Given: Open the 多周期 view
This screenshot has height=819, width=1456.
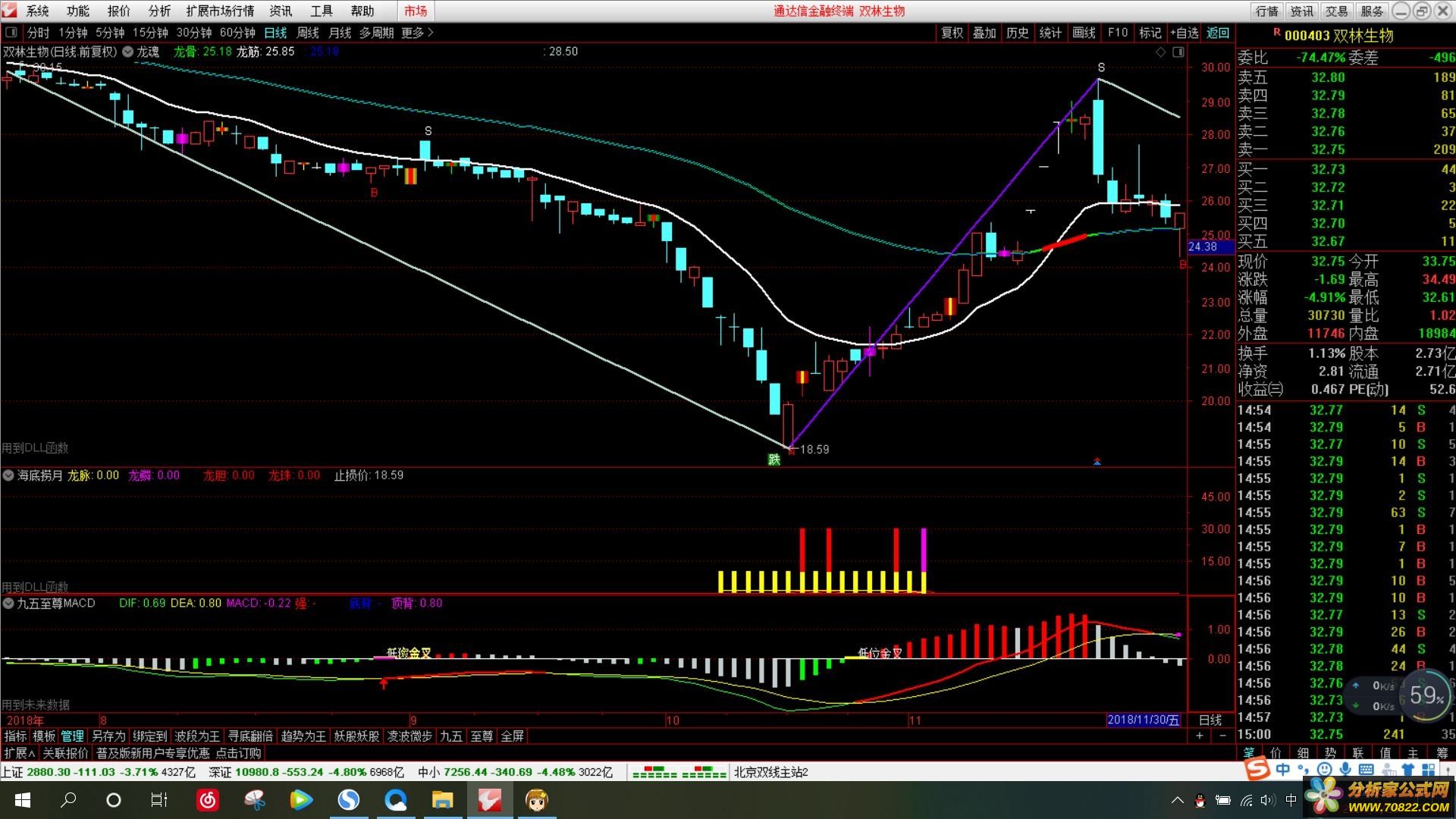Looking at the screenshot, I should point(376,33).
